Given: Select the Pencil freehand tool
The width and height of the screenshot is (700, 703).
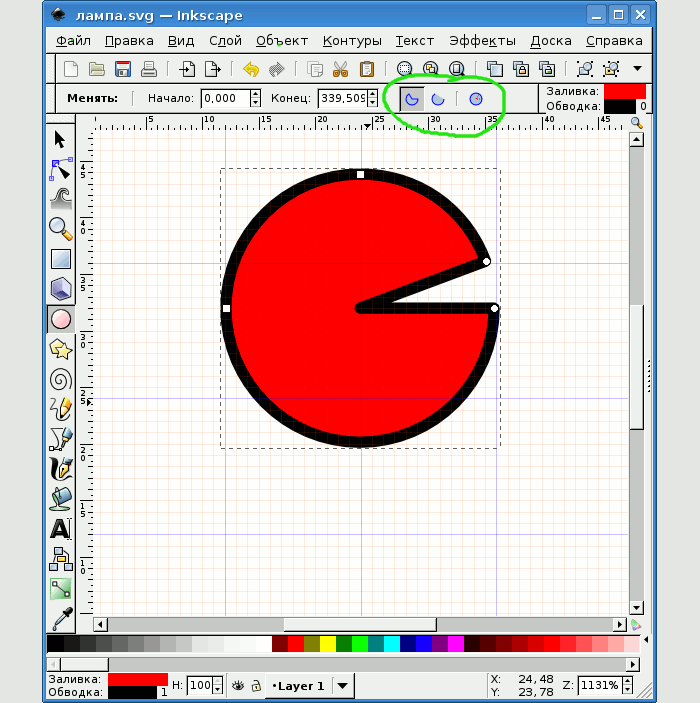Looking at the screenshot, I should 61,409.
